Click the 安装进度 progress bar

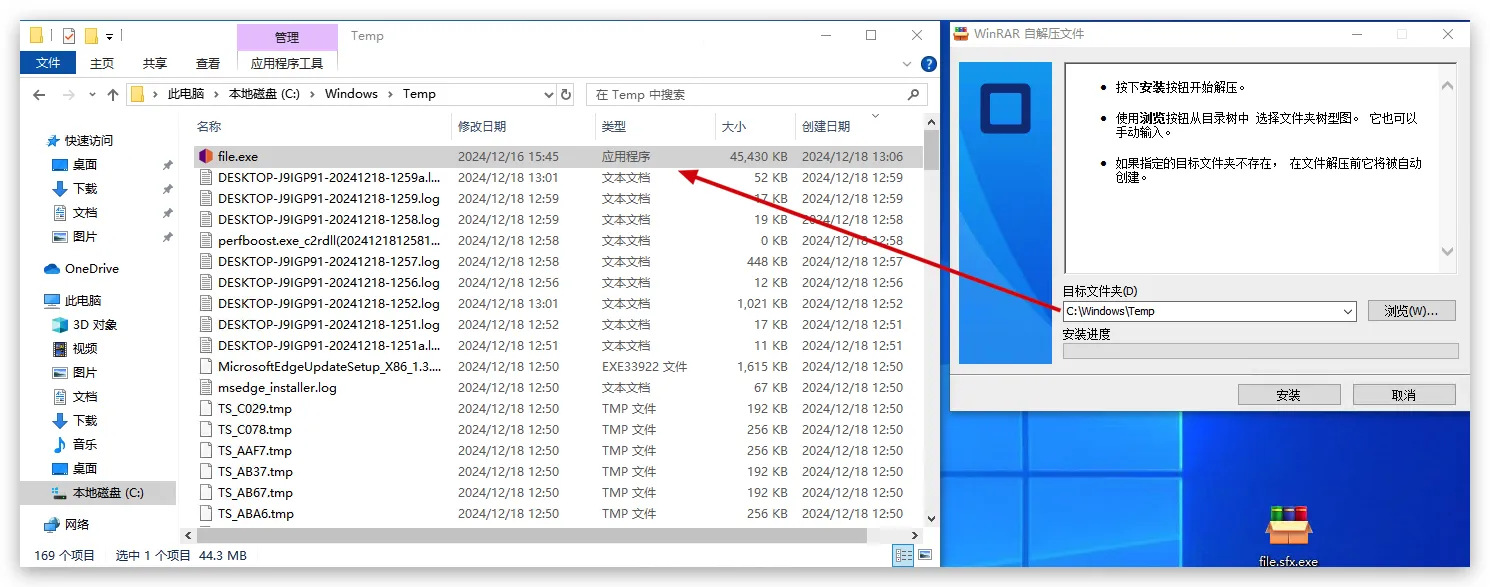(x=1260, y=351)
